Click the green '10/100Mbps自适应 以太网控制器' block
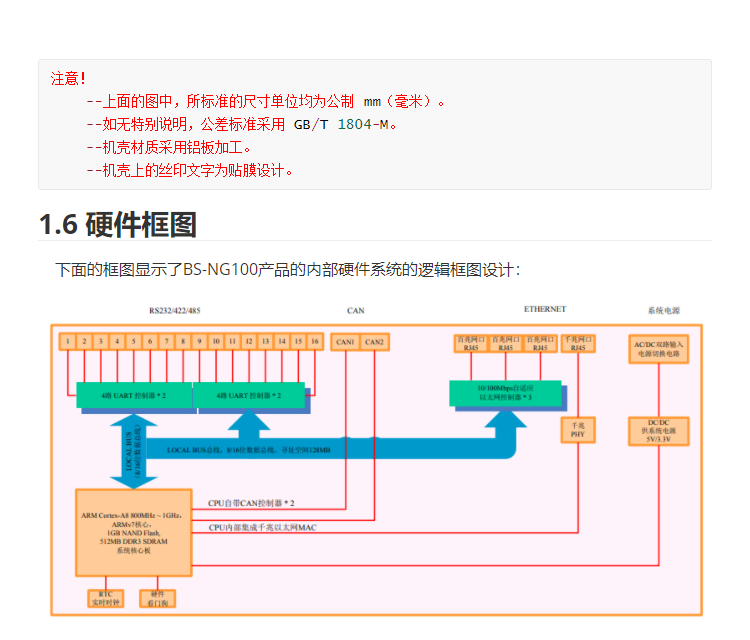This screenshot has height=640, width=750. [x=506, y=393]
